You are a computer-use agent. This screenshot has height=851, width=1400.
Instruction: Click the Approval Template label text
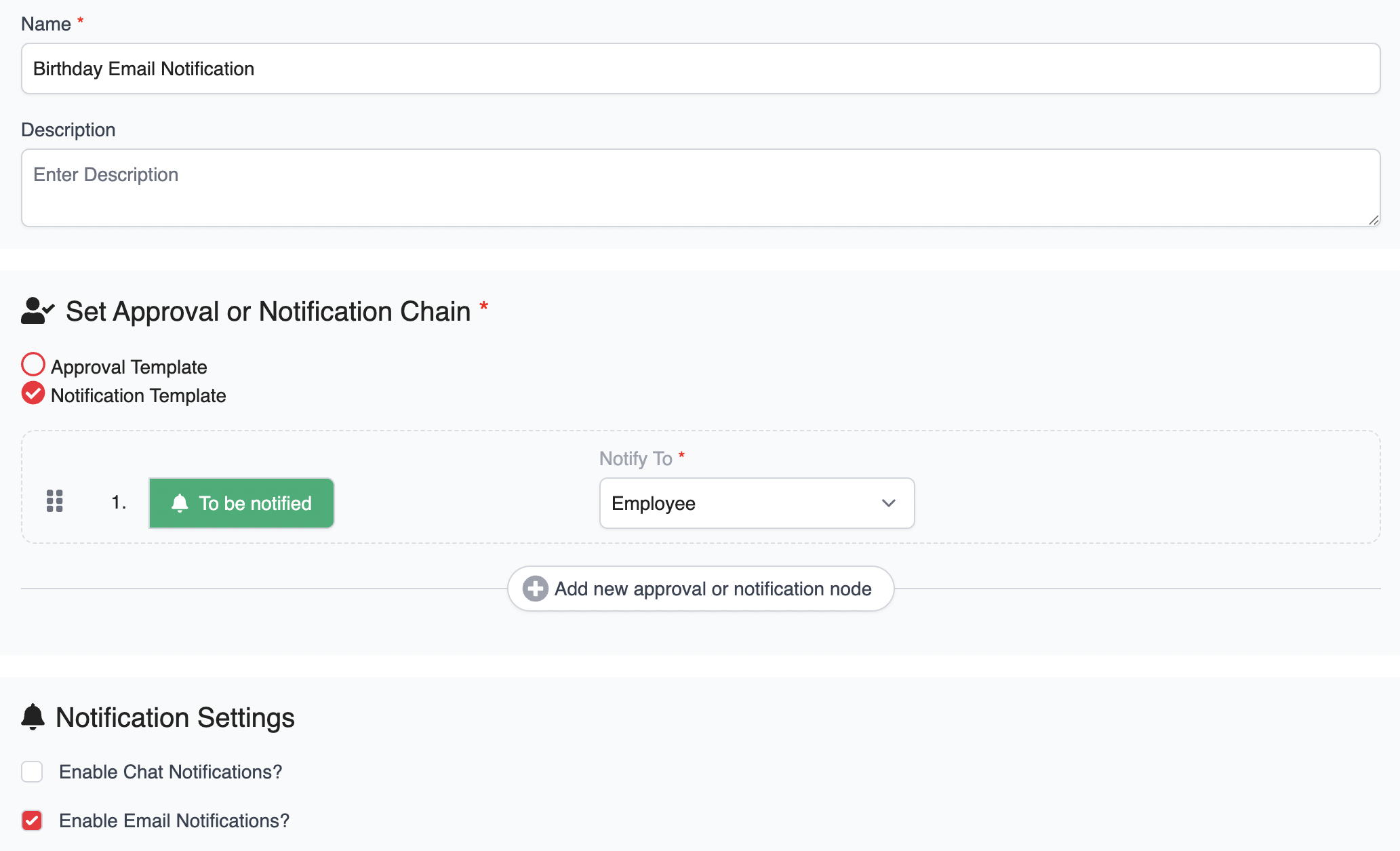point(129,367)
